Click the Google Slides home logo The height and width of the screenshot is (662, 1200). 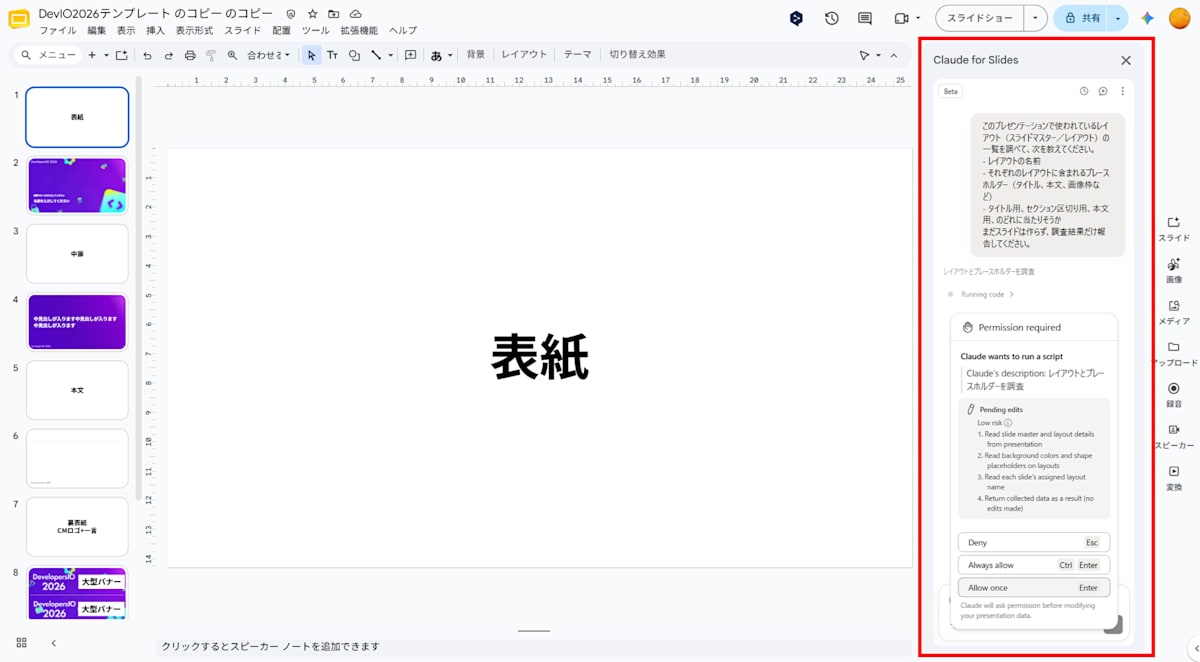pos(19,19)
